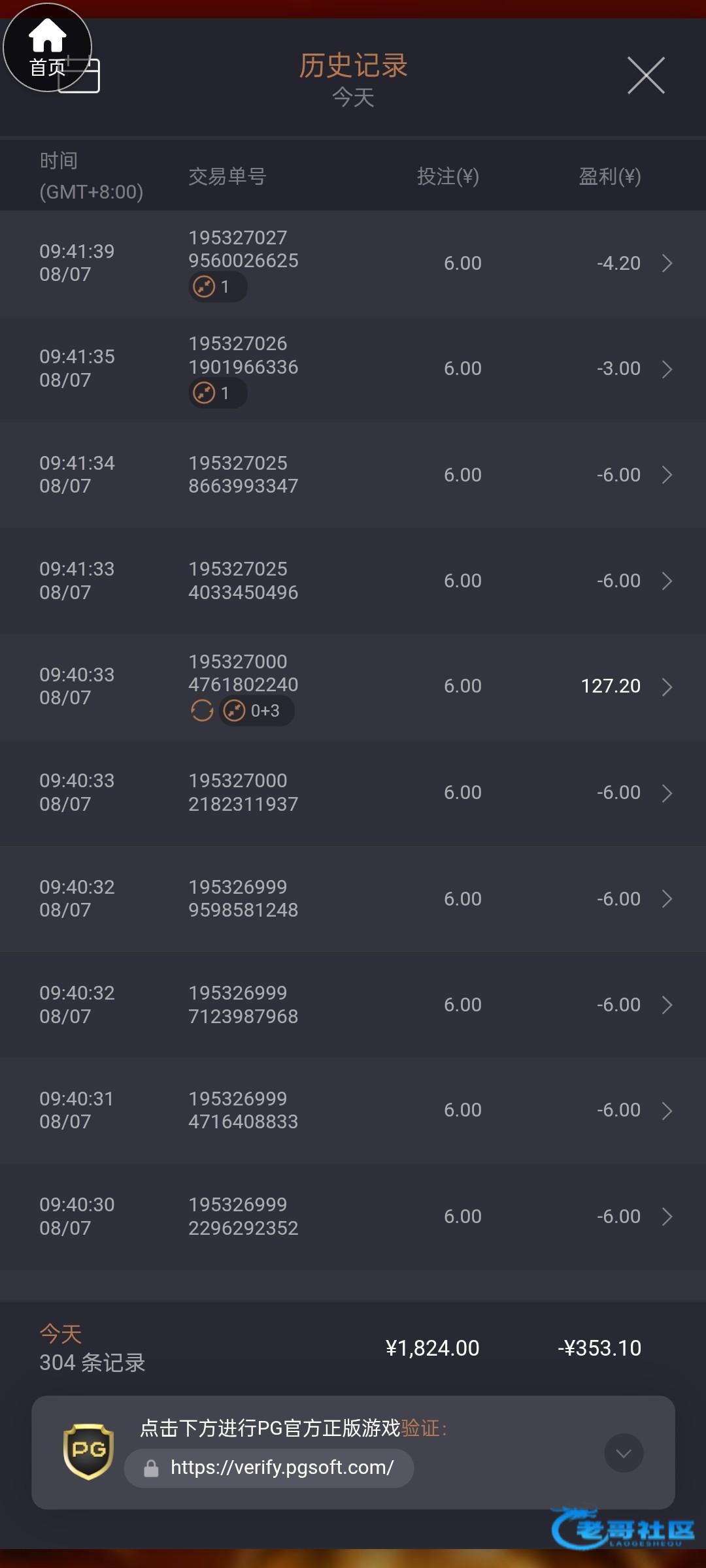Tap the 盈利(¥) column header
This screenshot has height=1568, width=706.
(609, 176)
